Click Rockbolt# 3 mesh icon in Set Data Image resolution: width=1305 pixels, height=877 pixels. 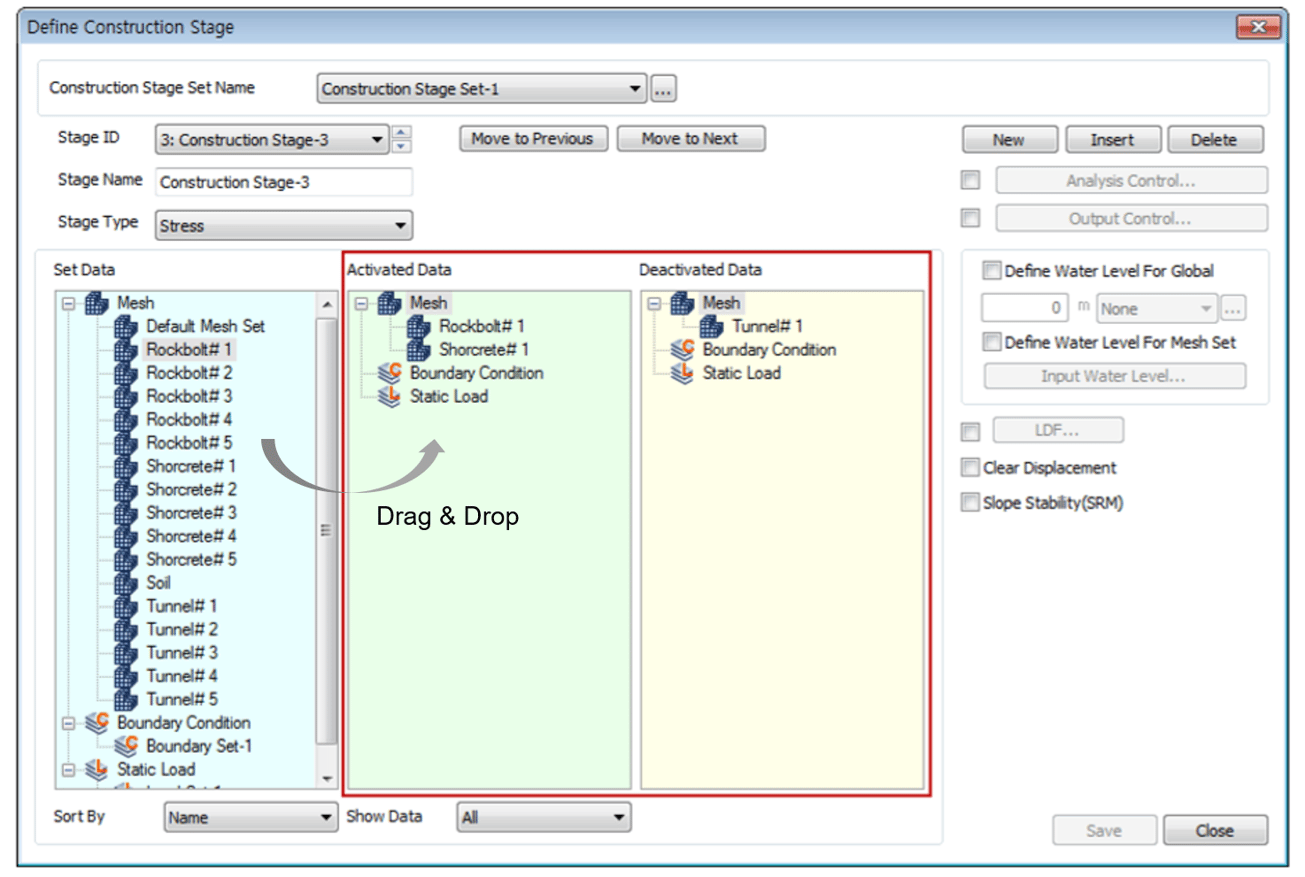[x=125, y=397]
